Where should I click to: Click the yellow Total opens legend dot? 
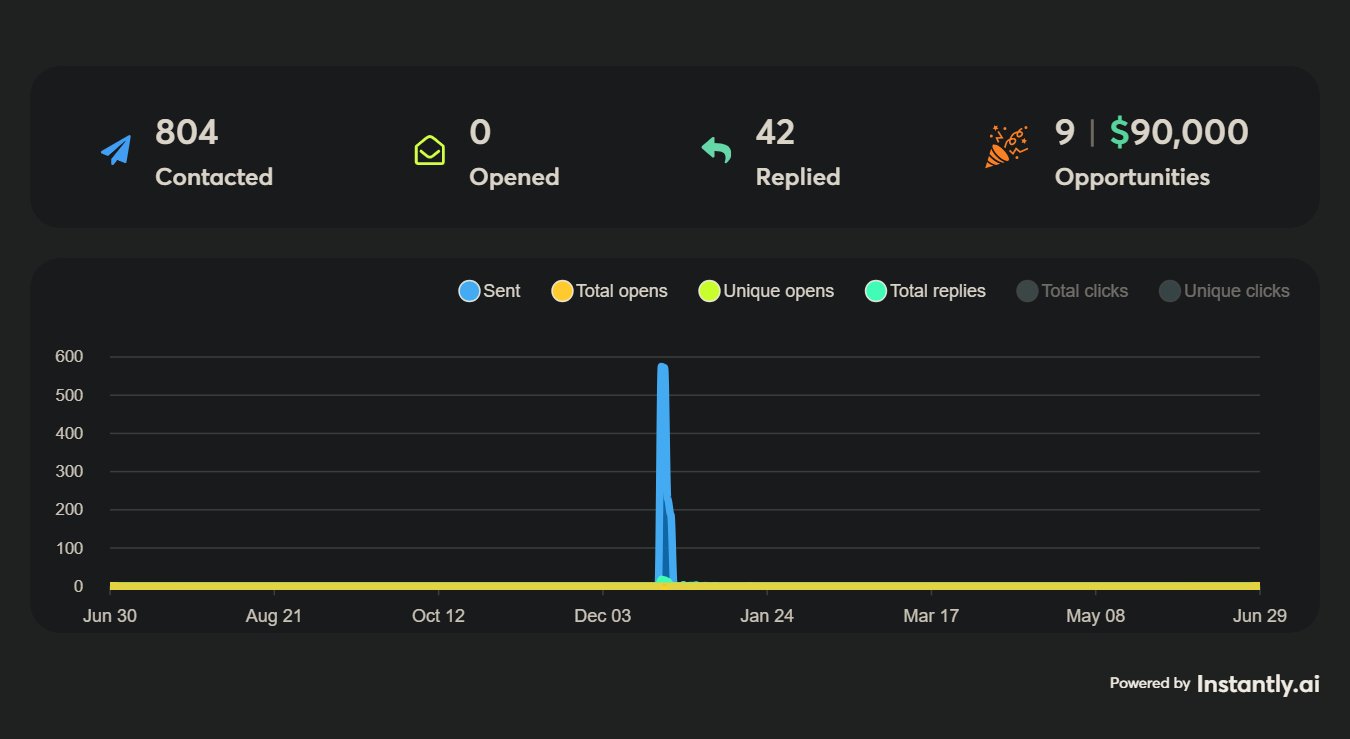coord(562,291)
